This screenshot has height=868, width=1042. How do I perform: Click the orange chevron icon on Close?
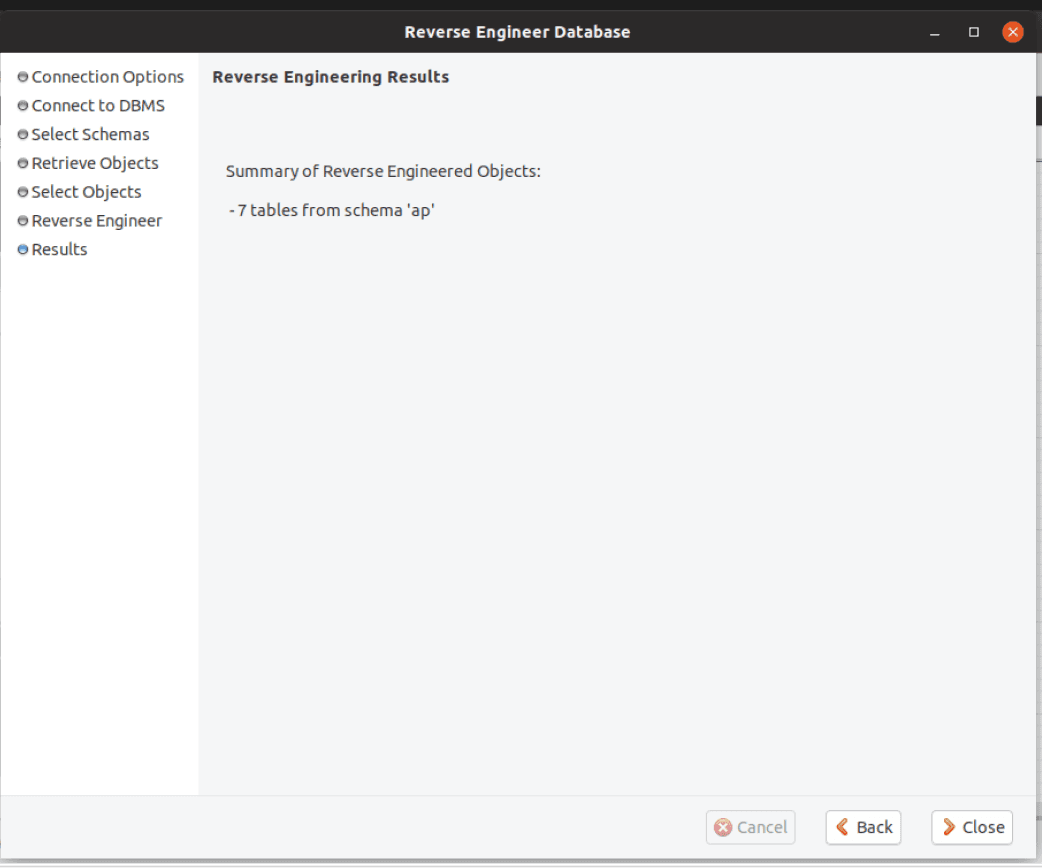tap(949, 827)
